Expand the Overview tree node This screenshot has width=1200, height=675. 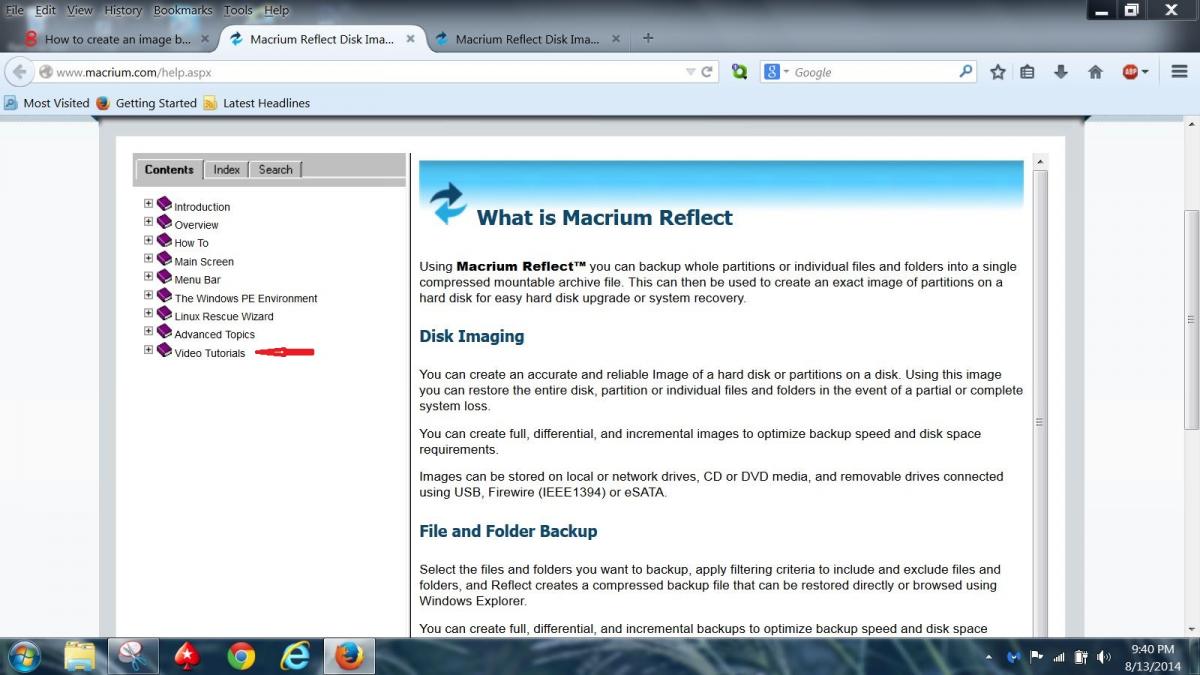pos(148,222)
